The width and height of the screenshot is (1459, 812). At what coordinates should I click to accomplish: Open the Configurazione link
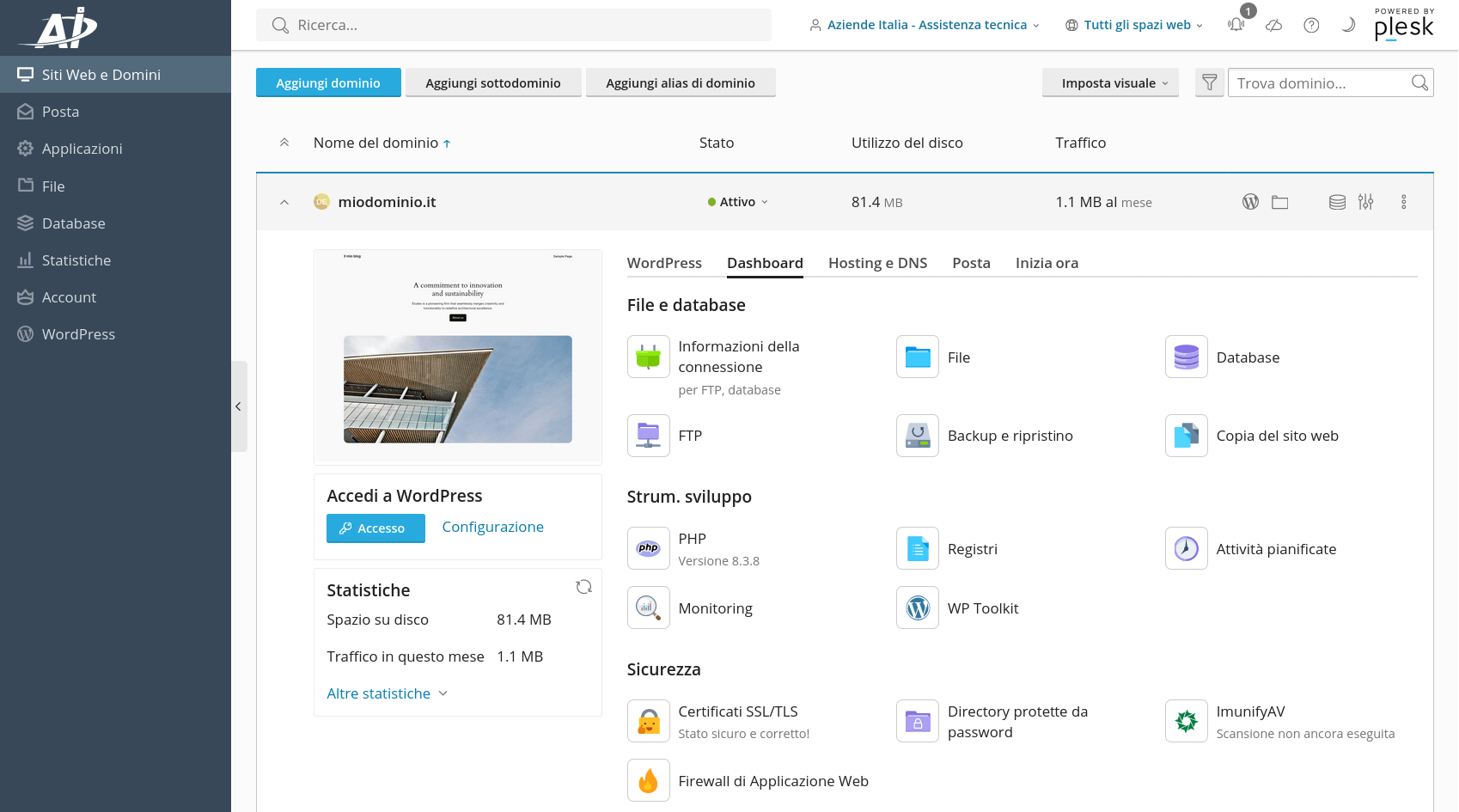[x=492, y=527]
